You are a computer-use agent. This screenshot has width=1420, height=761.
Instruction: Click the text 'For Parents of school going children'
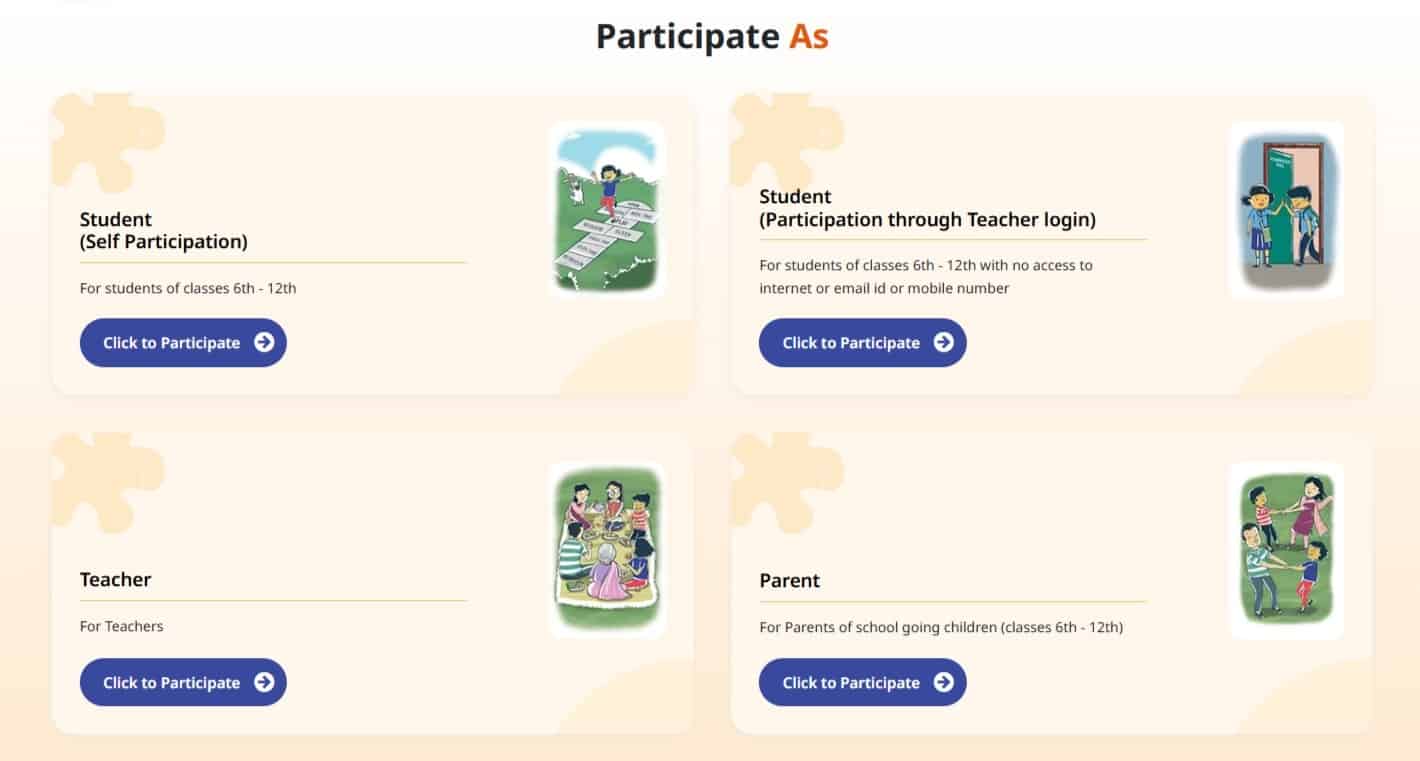940,627
